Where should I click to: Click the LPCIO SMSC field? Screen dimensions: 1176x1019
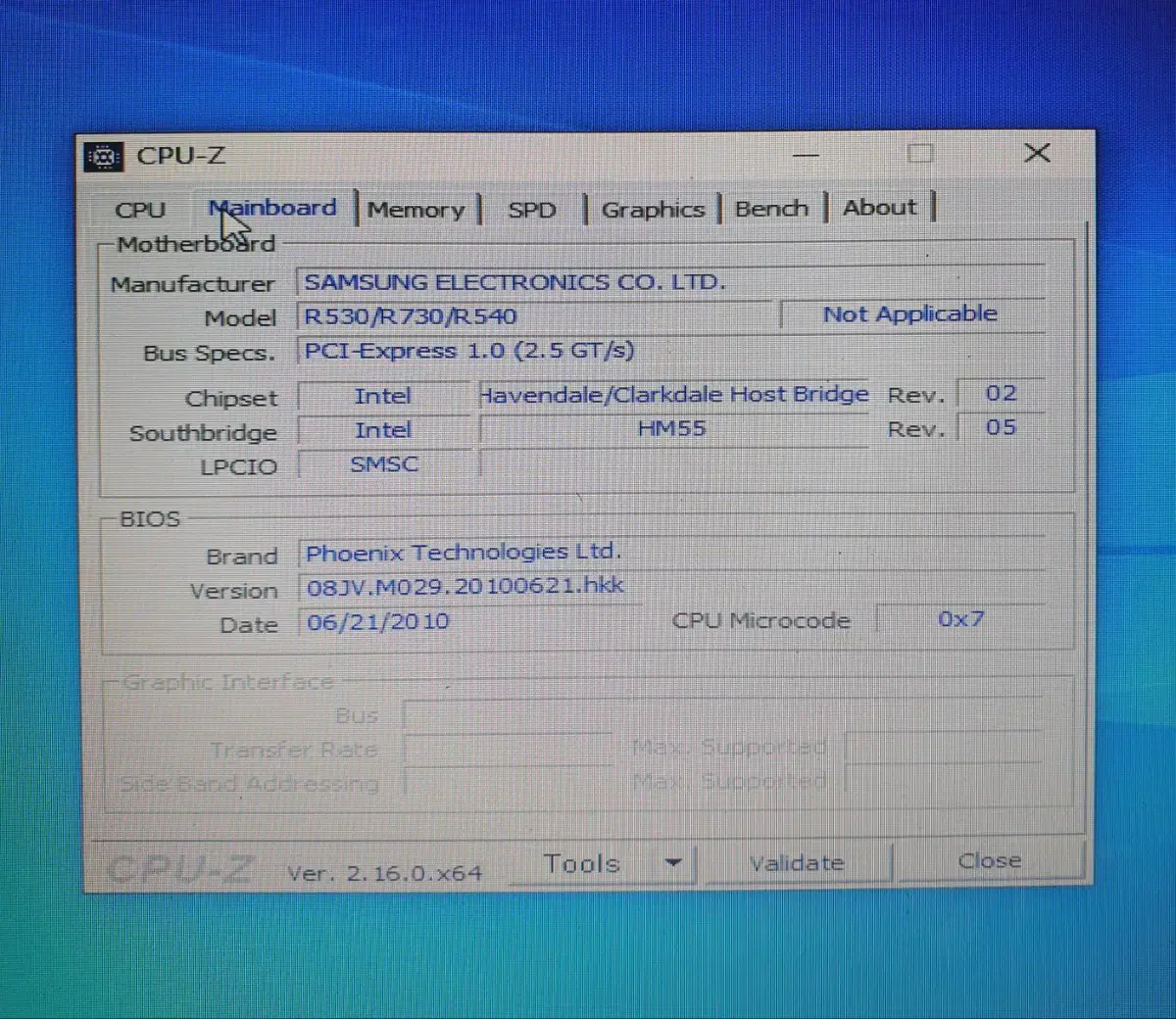[383, 464]
